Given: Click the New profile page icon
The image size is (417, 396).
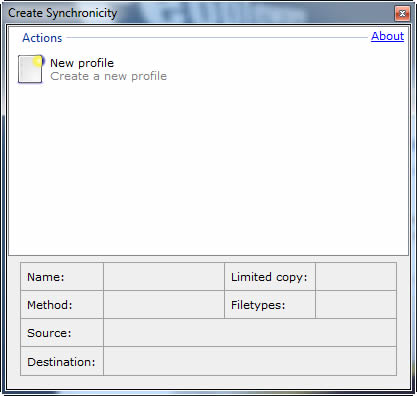Looking at the screenshot, I should (31, 69).
